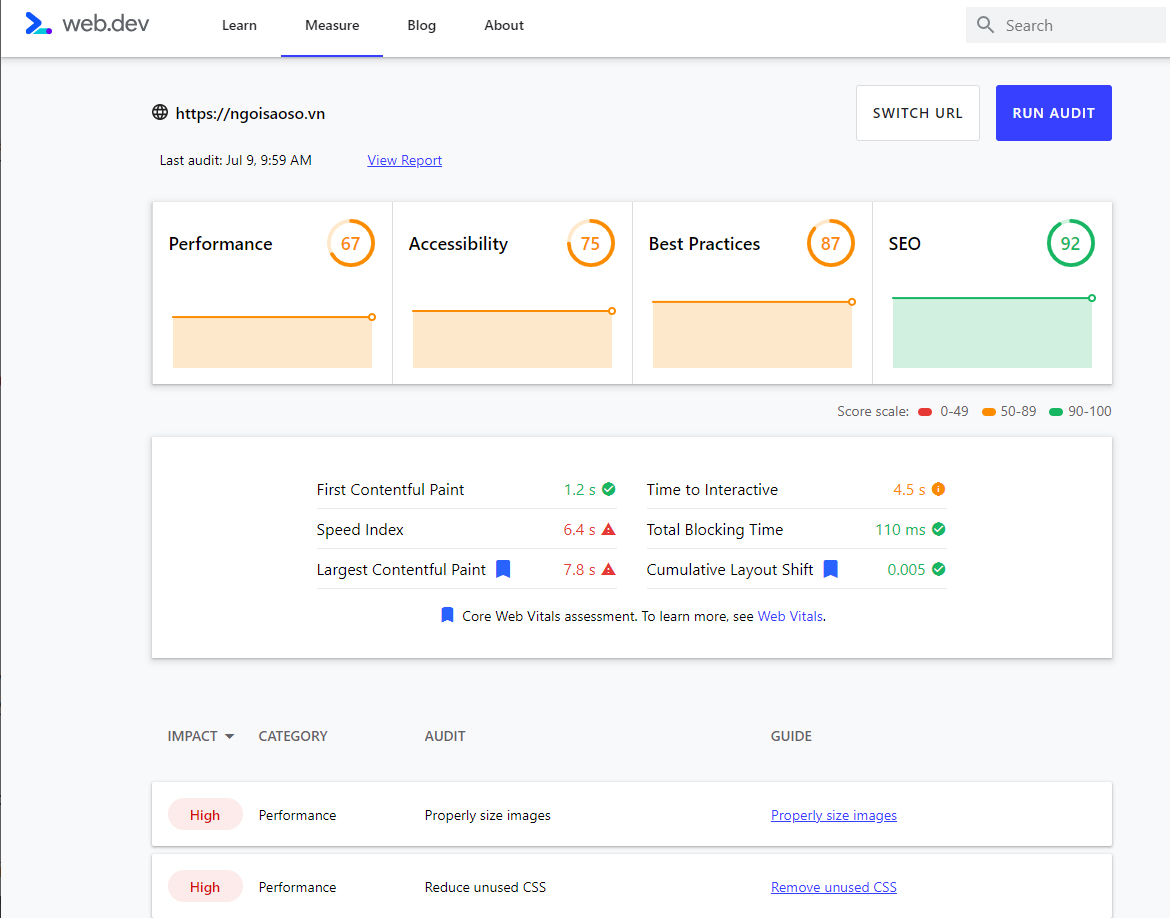Viewport: 1170px width, 918px height.
Task: Click the bookmark icon beside Cumulative Layout Shift
Action: (829, 568)
